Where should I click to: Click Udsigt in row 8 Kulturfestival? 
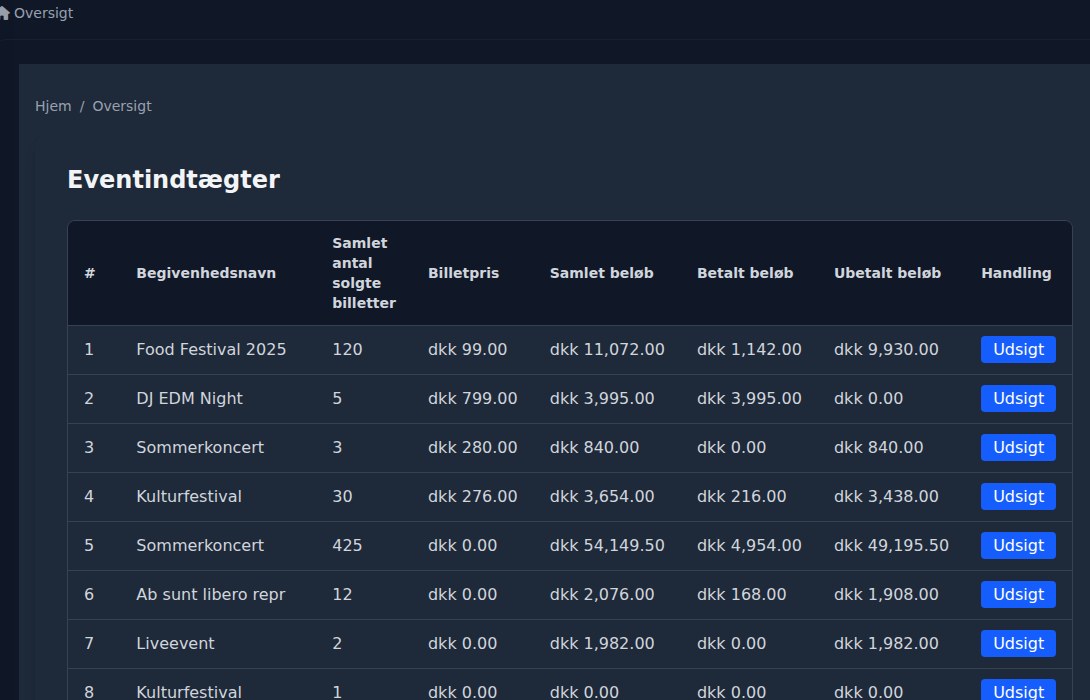[x=1018, y=690]
